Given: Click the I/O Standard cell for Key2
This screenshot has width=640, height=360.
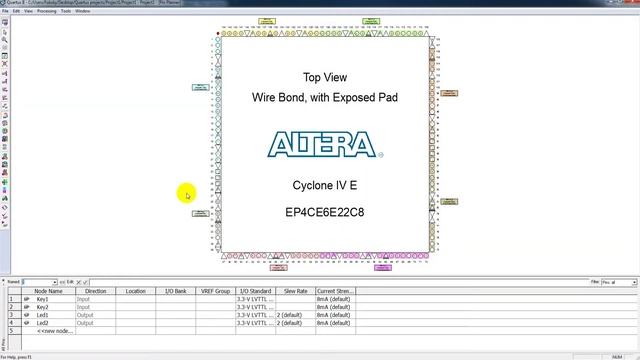Looking at the screenshot, I should pyautogui.click(x=256, y=307).
